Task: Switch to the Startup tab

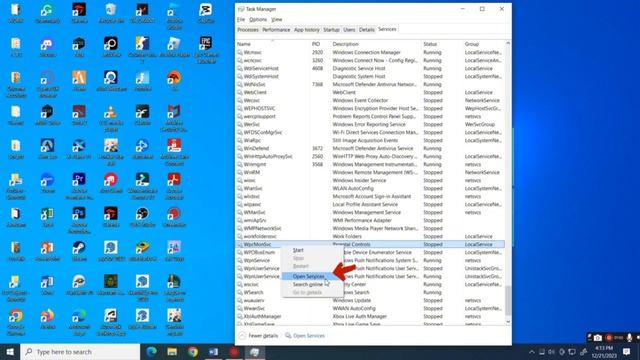Action: tap(331, 30)
